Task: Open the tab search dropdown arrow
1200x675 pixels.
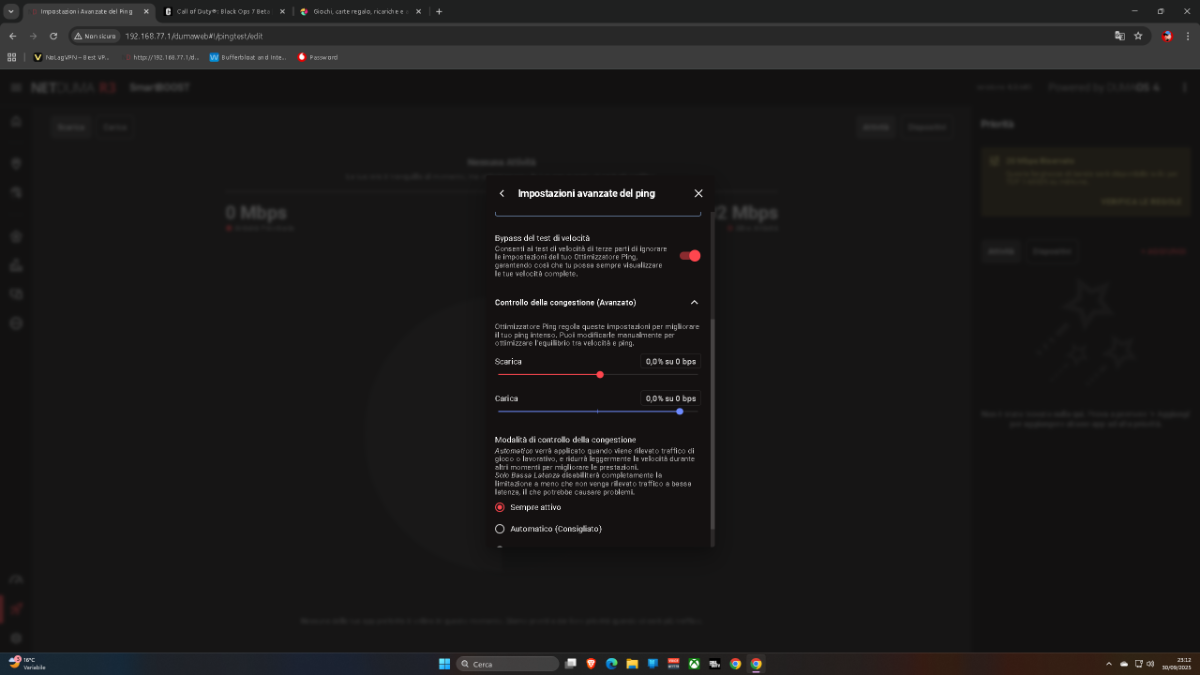Action: pyautogui.click(x=10, y=11)
